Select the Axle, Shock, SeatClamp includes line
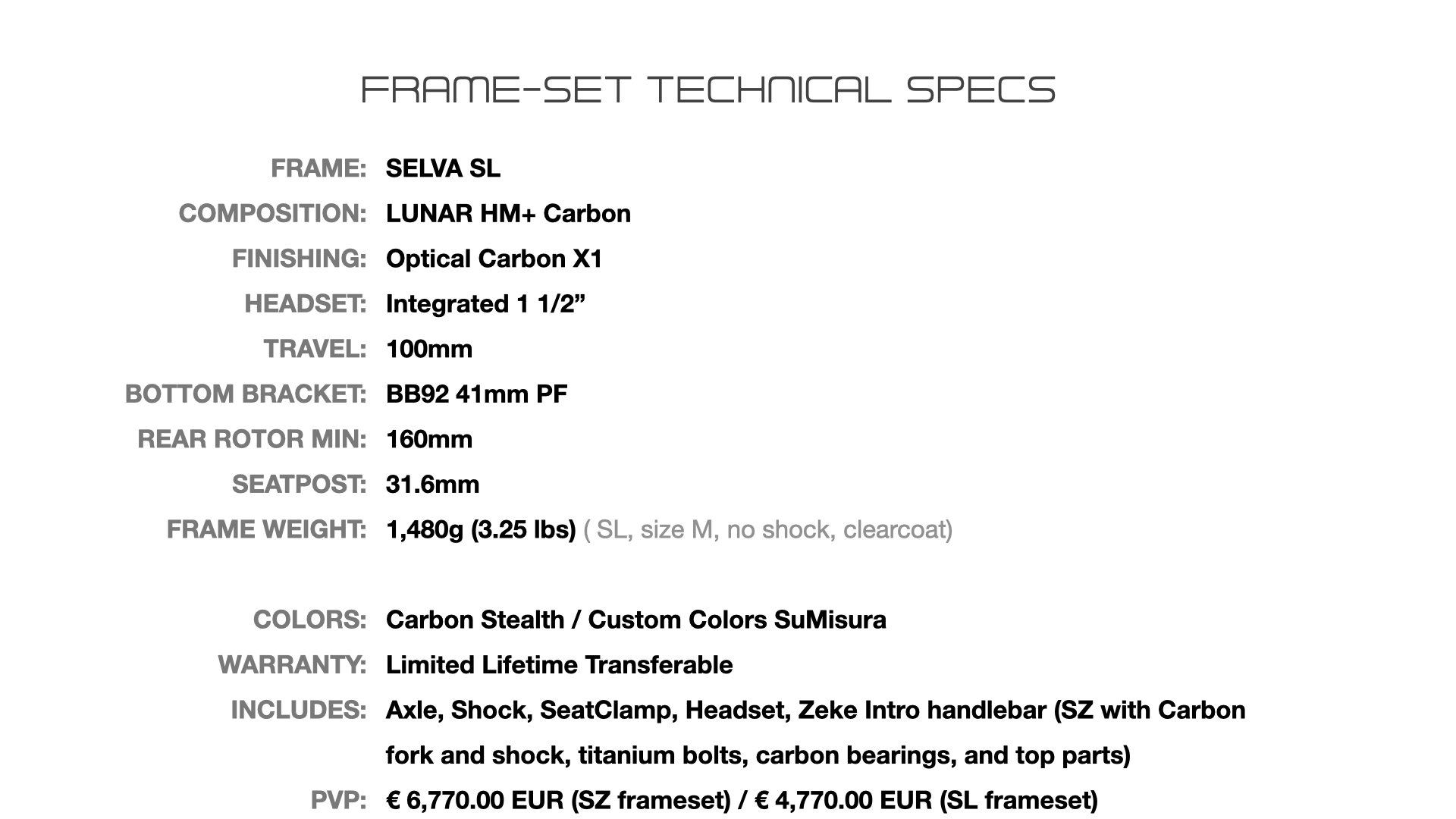1456x819 pixels. (x=815, y=711)
